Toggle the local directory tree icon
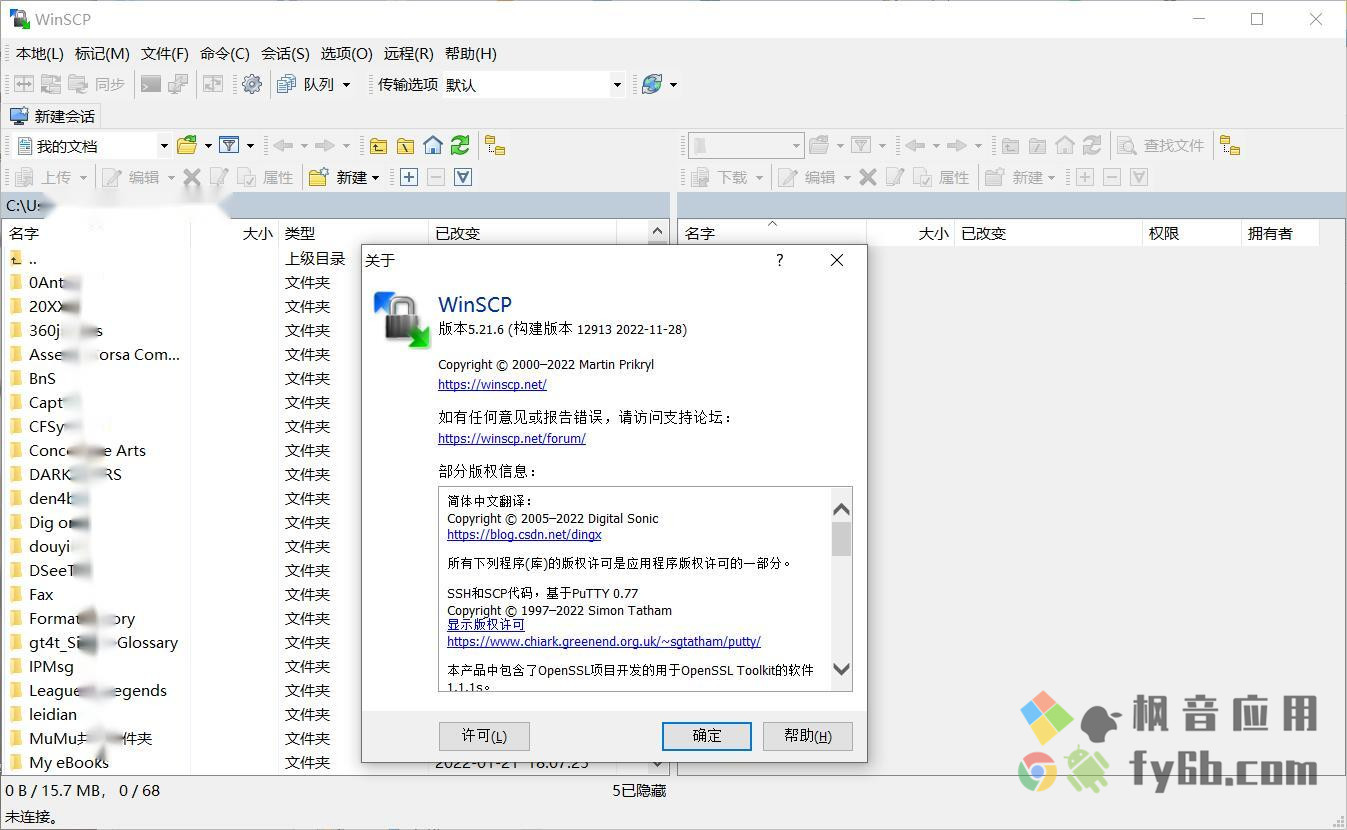The width and height of the screenshot is (1347, 830). click(495, 146)
